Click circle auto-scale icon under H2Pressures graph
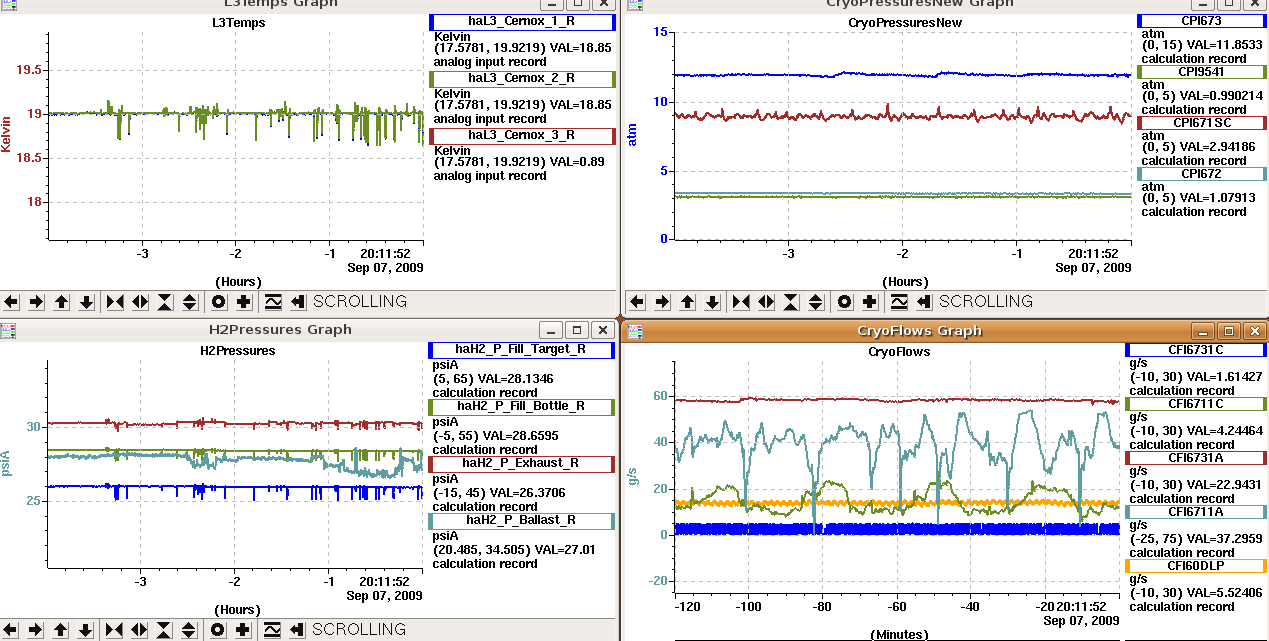Screen dimensions: 1269x641 click(218, 629)
